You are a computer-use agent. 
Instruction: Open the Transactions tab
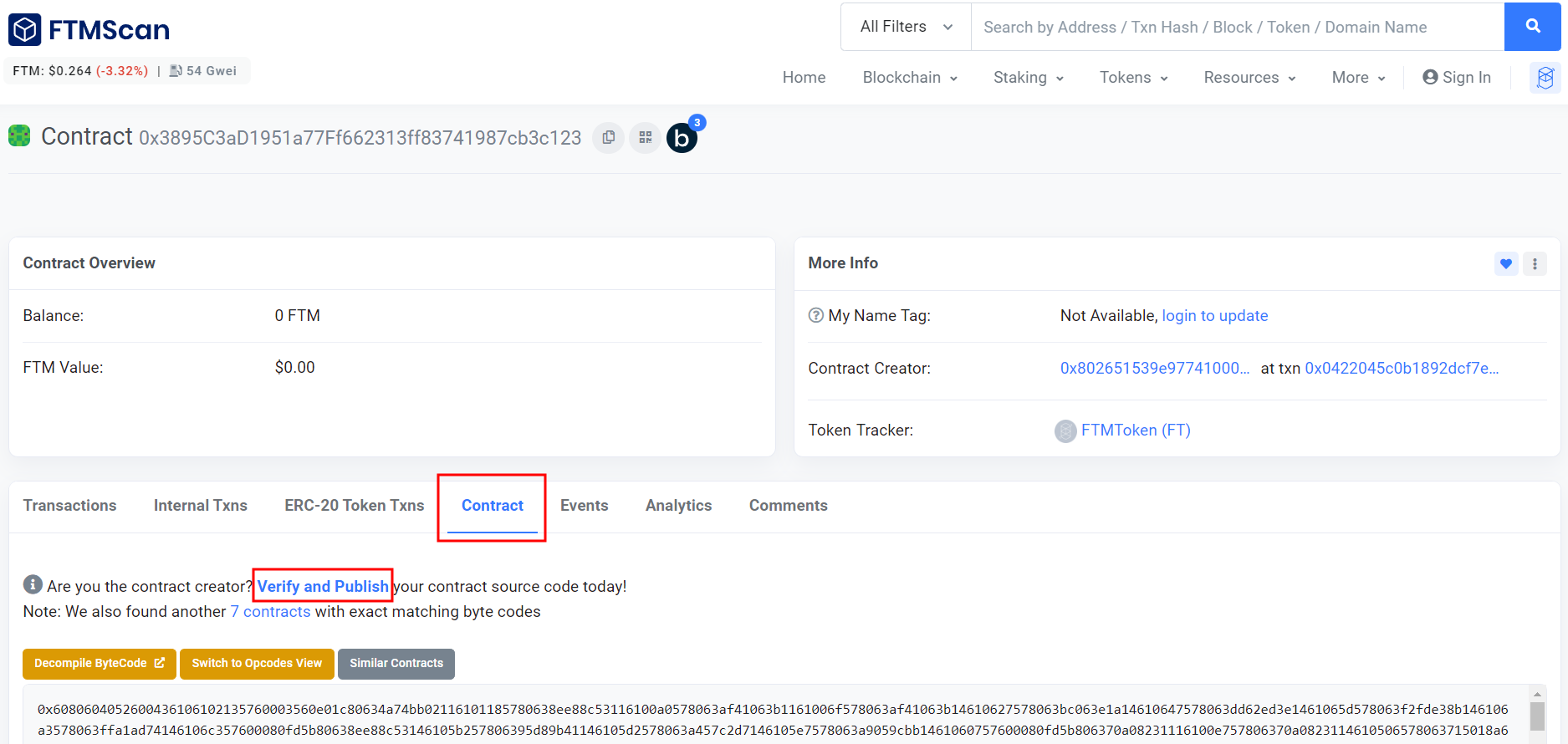70,506
